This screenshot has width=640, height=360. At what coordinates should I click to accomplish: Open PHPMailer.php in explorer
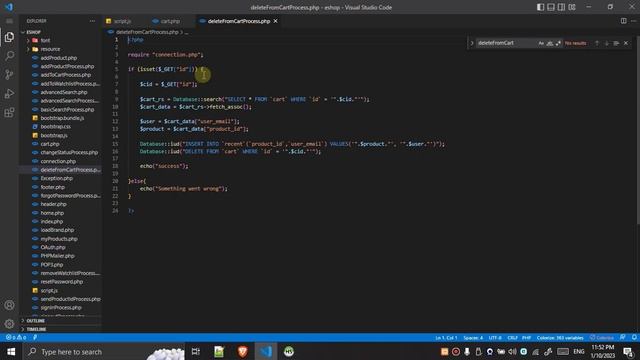click(x=57, y=256)
